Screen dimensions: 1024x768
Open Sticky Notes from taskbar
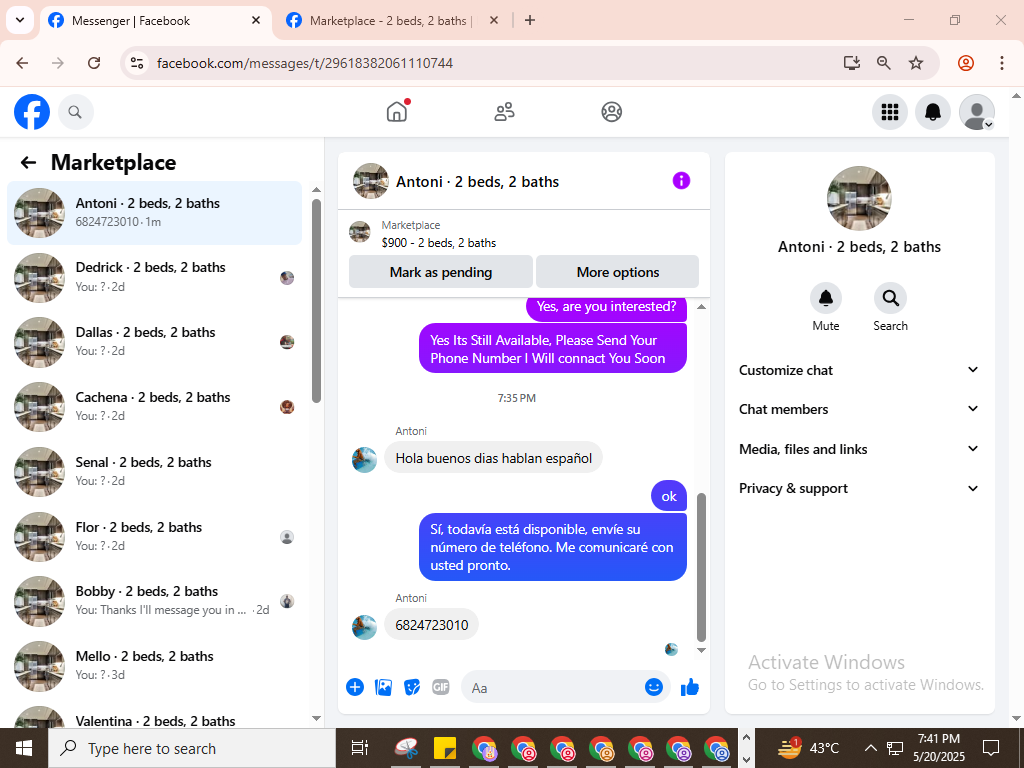(445, 748)
